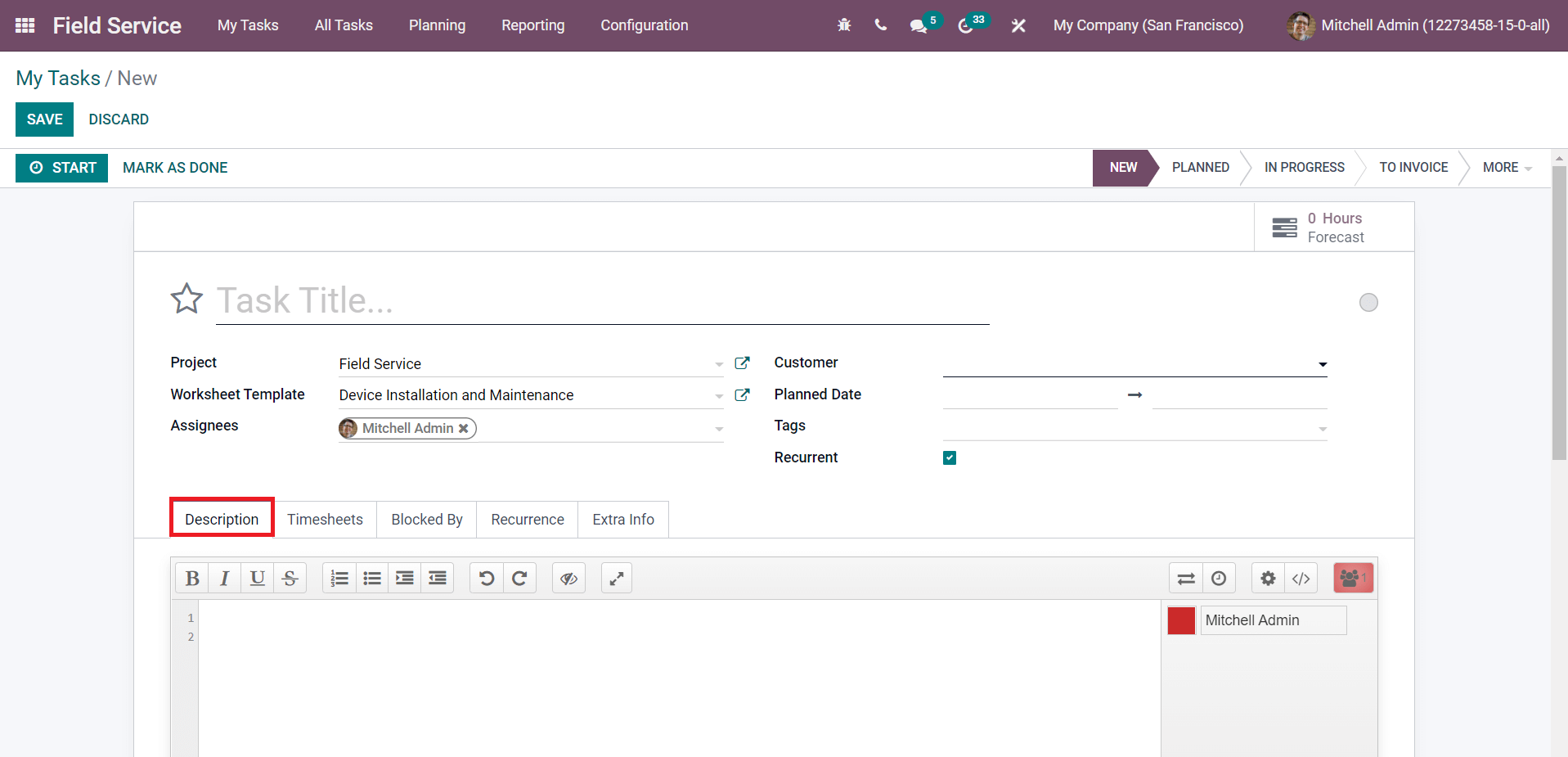This screenshot has height=757, width=1568.
Task: Click the bug debug icon
Action: [x=844, y=25]
